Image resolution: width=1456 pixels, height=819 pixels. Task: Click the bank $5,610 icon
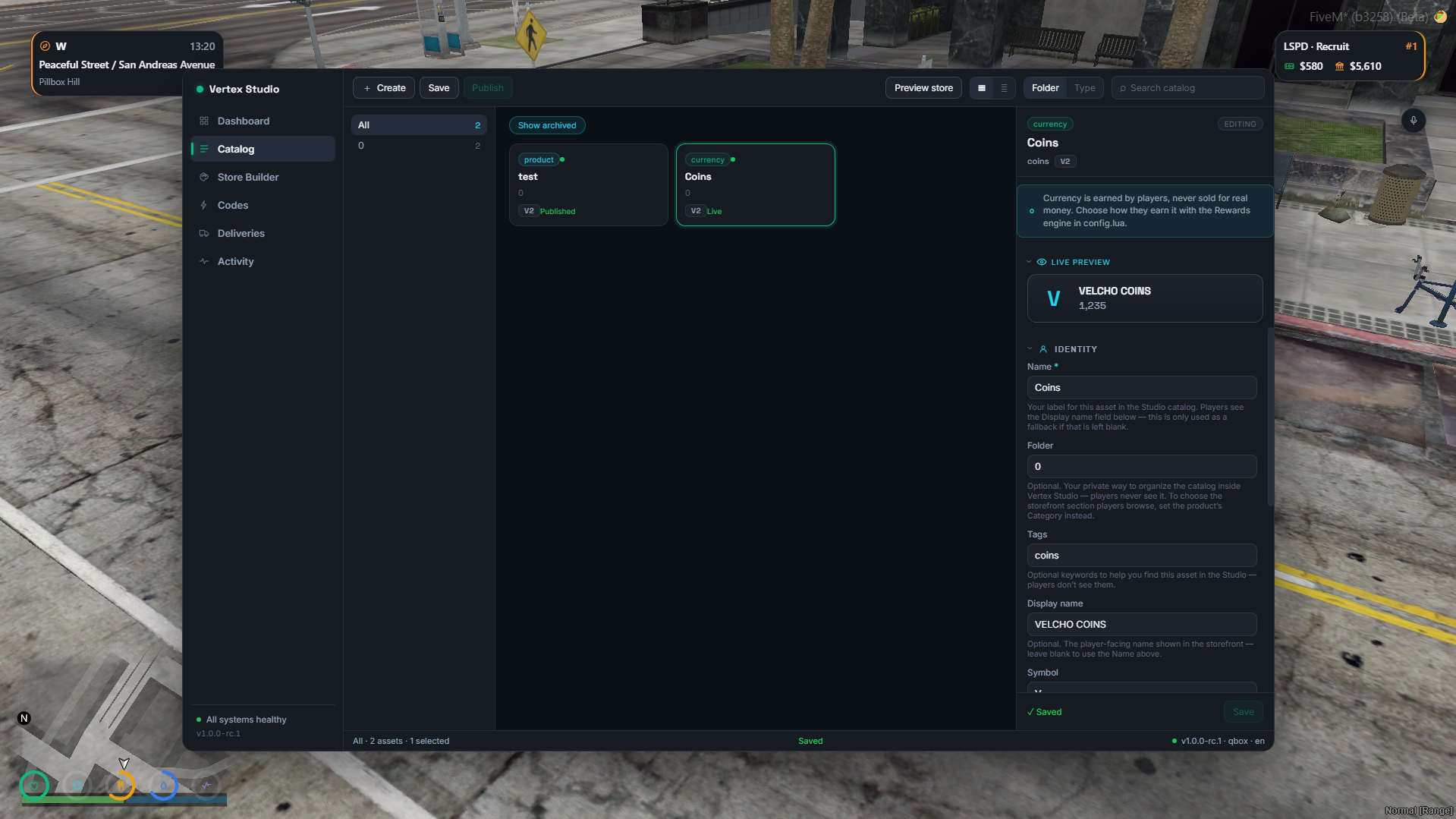1340,67
